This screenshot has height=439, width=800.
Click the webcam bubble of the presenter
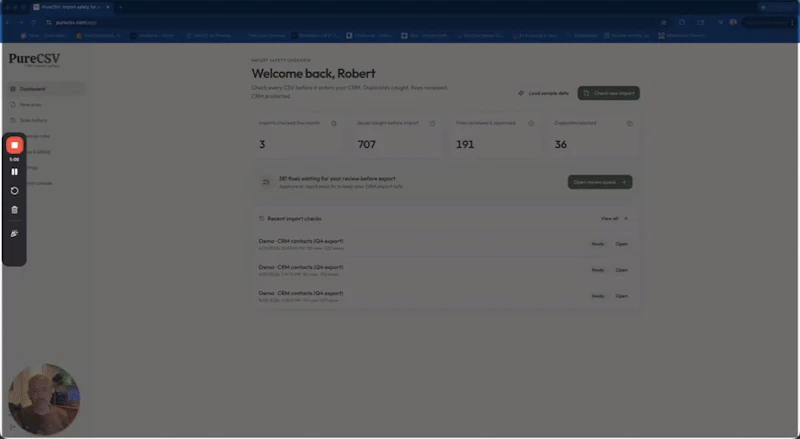coord(44,399)
